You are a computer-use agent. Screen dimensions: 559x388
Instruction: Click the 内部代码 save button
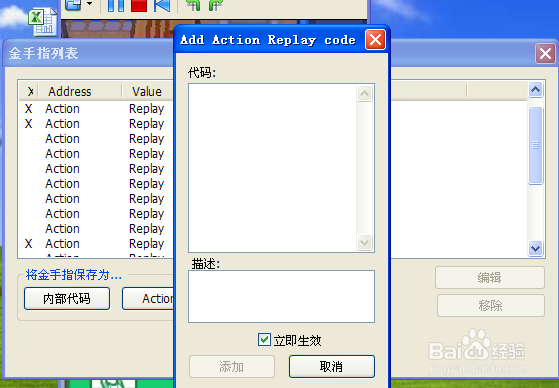(67, 298)
